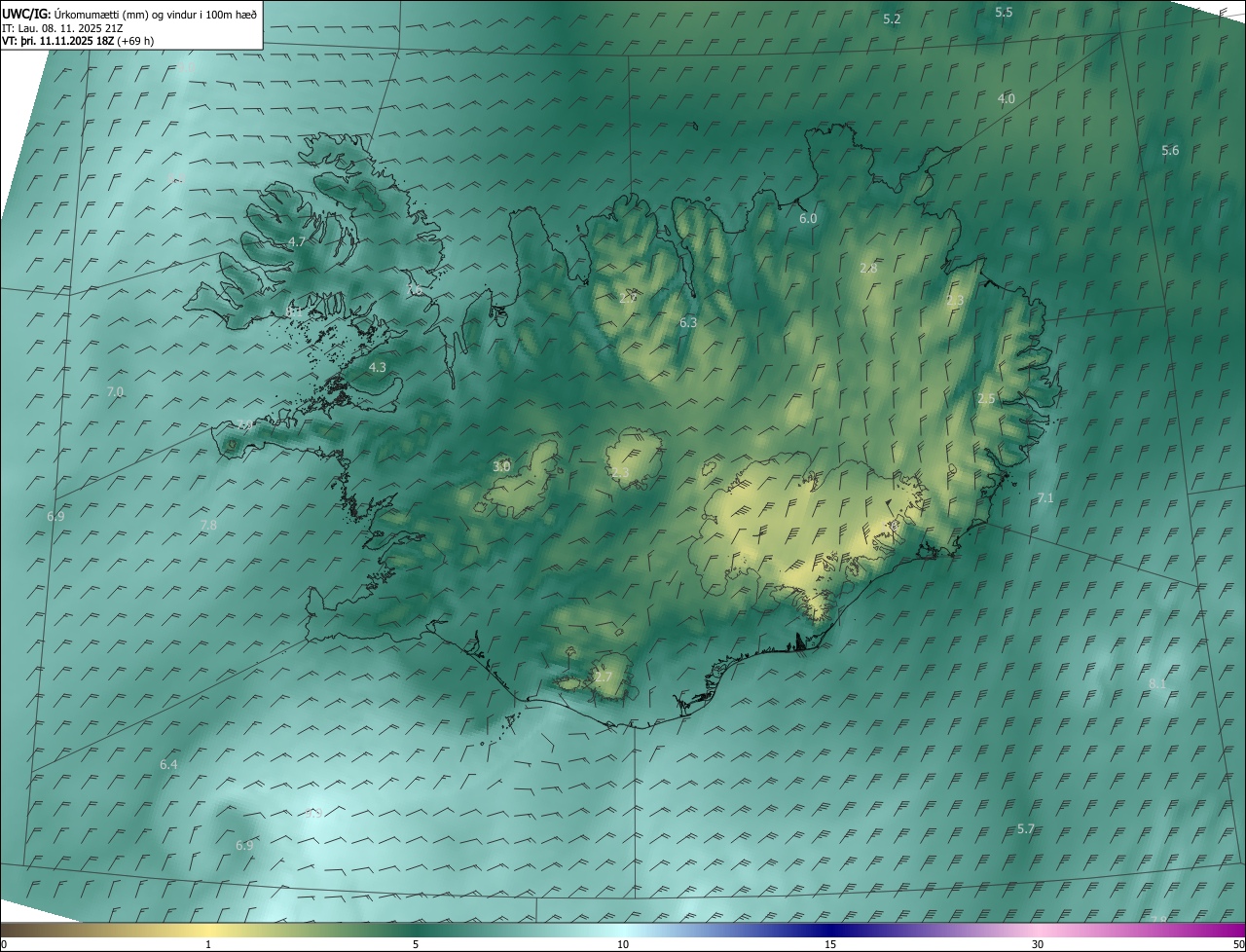
Task: Click the 6.4 value label
Action: pos(168,765)
